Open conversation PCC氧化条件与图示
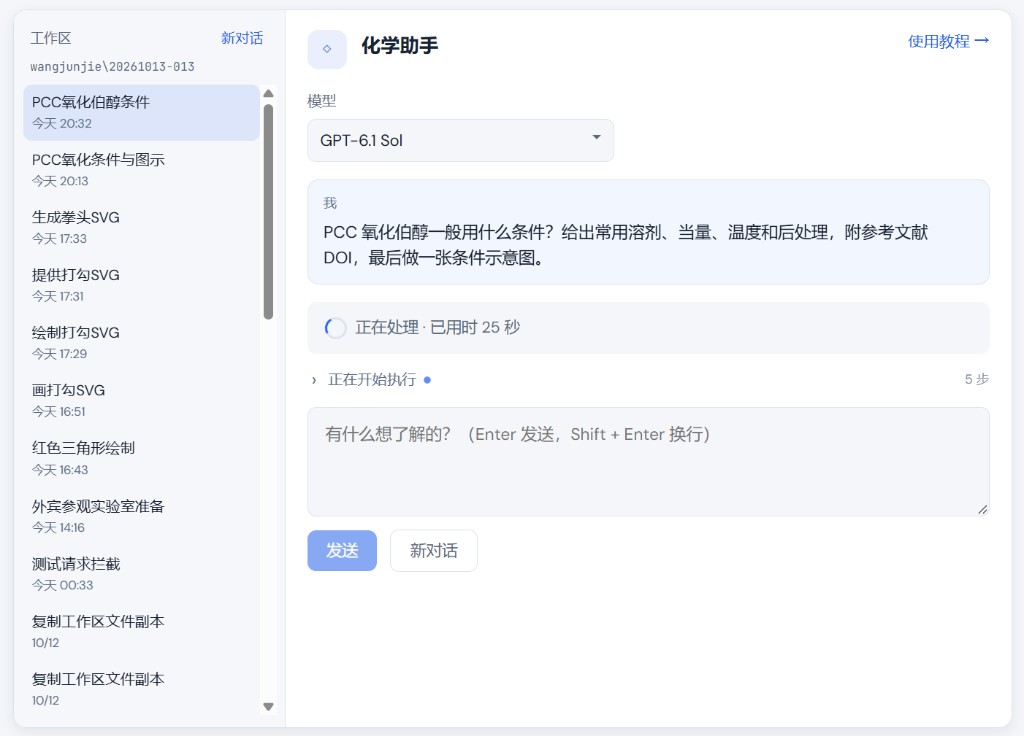The height and width of the screenshot is (736, 1024). click(142, 170)
